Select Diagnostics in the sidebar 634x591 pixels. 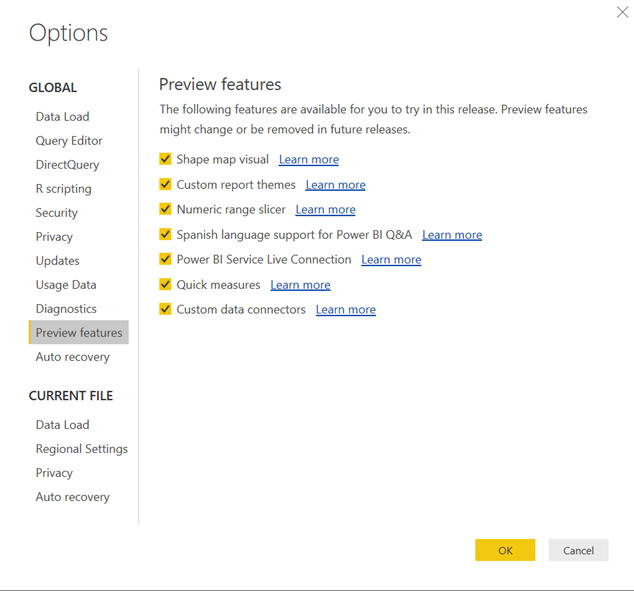66,309
